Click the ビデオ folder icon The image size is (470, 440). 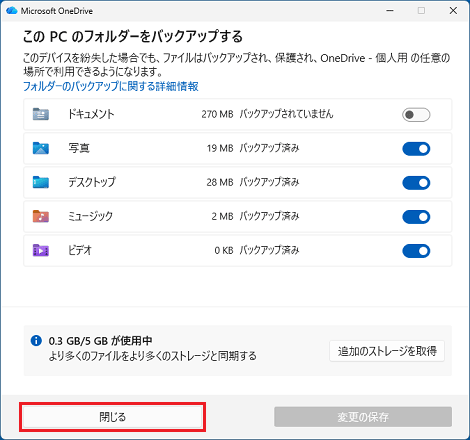coord(41,250)
